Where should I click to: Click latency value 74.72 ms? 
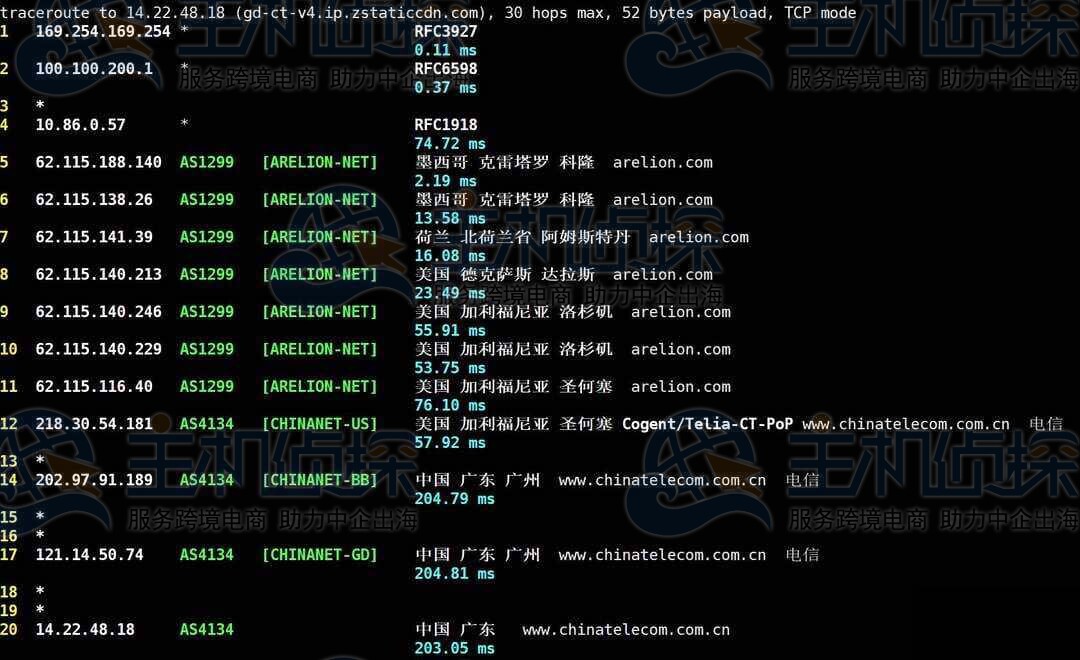450,144
